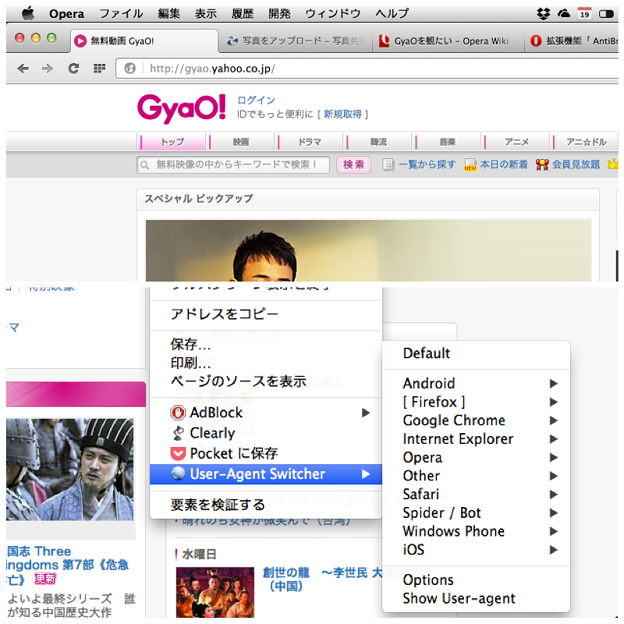Click the Opera Wiki tab favicon

384,41
